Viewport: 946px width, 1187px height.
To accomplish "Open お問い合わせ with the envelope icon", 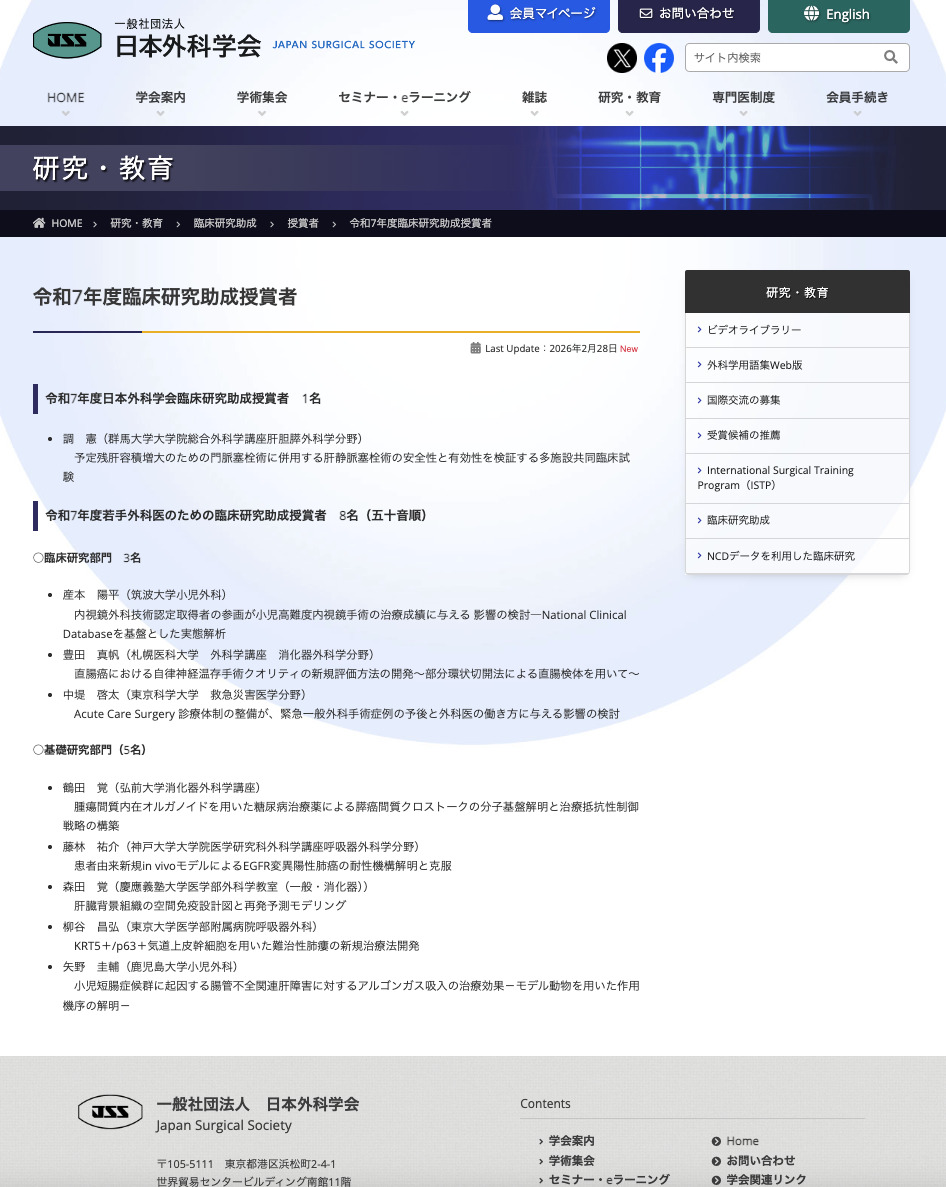I will pyautogui.click(x=687, y=14).
